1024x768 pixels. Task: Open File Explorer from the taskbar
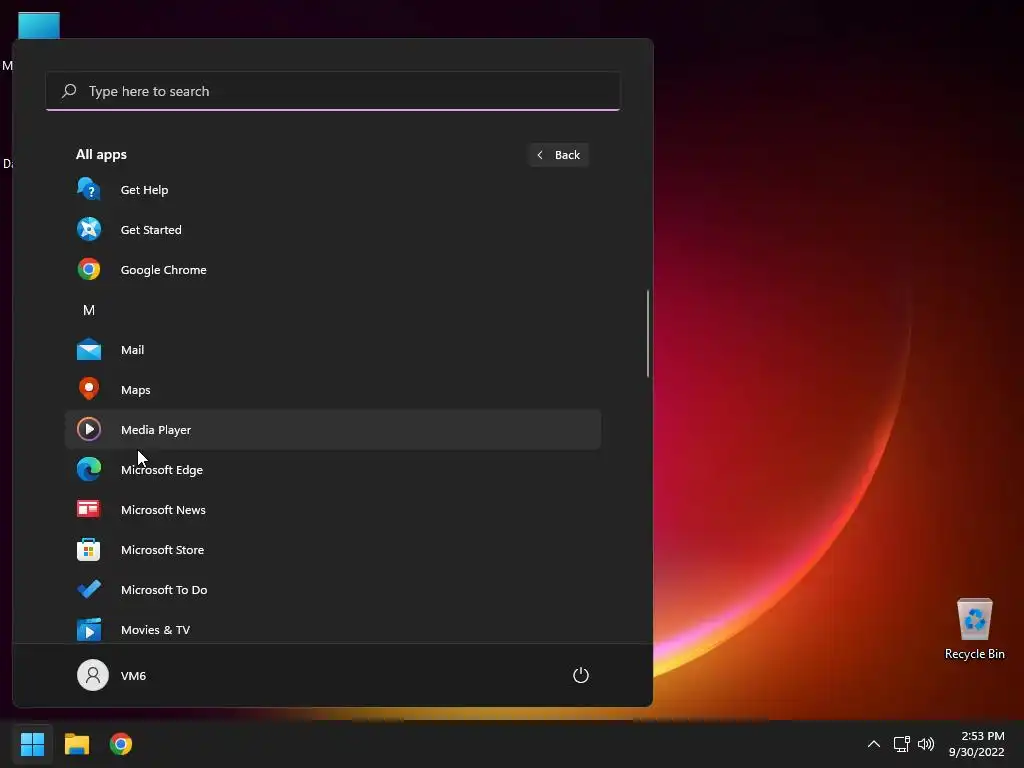pos(76,744)
